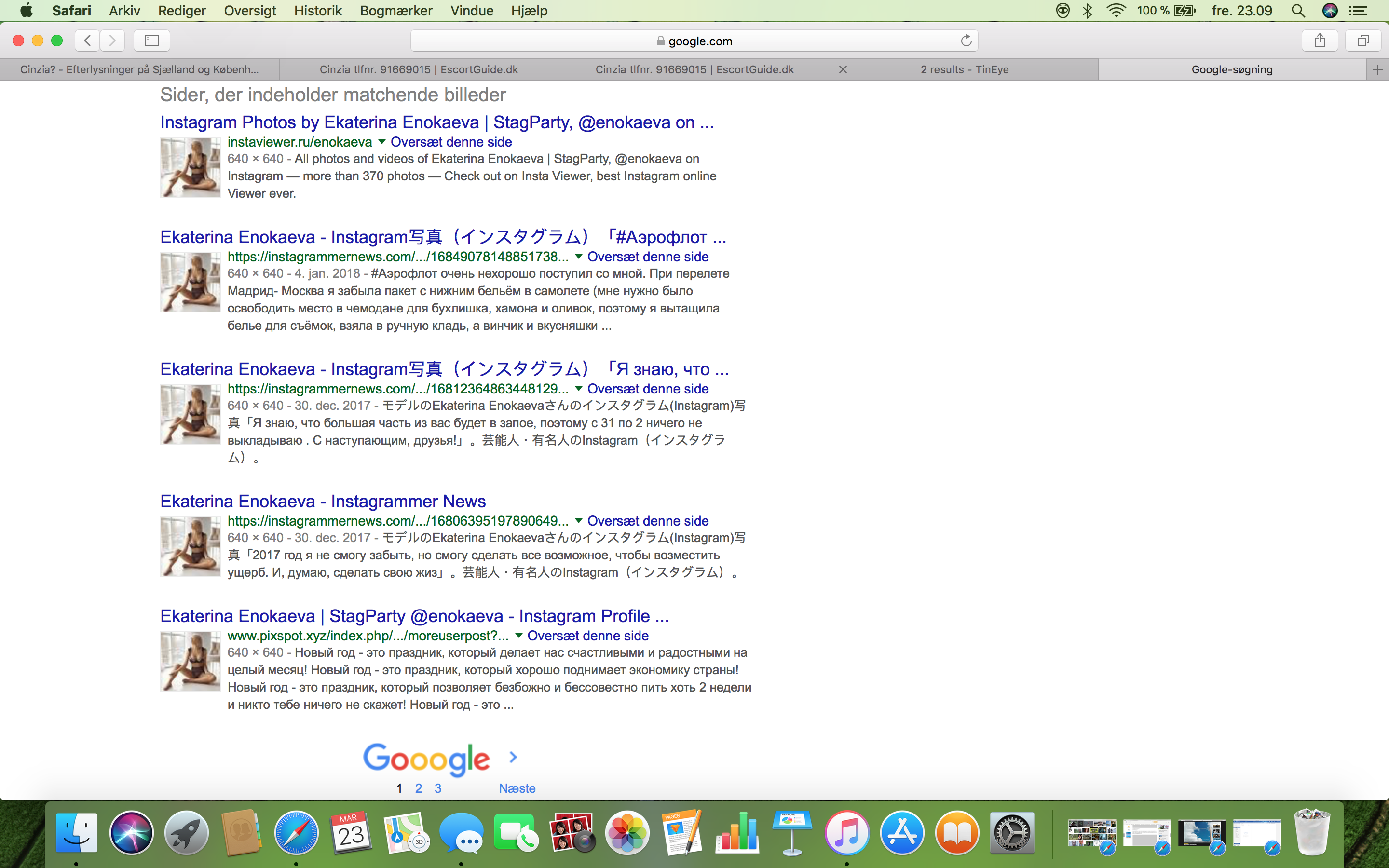Image resolution: width=1389 pixels, height=868 pixels.
Task: Expand dropdown arrow after instagrammernews 16806395 URL
Action: (x=579, y=521)
